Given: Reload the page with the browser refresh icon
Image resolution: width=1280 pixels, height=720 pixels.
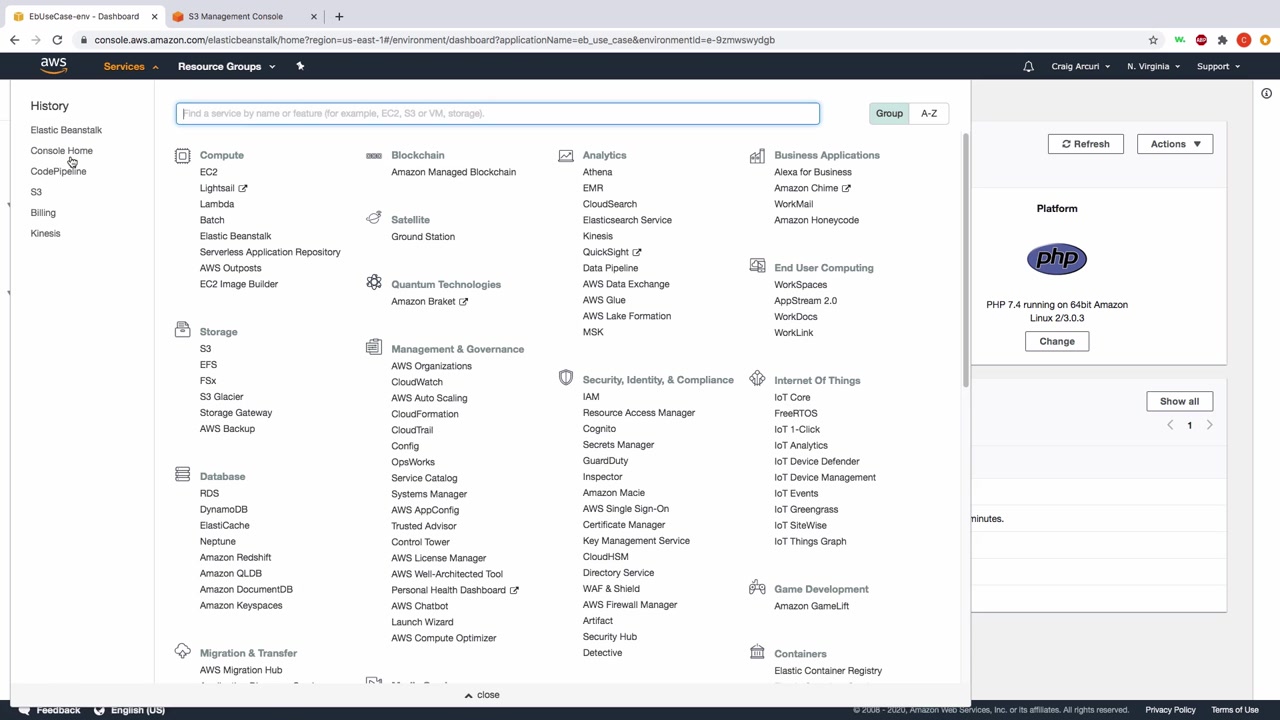Looking at the screenshot, I should coord(57,40).
